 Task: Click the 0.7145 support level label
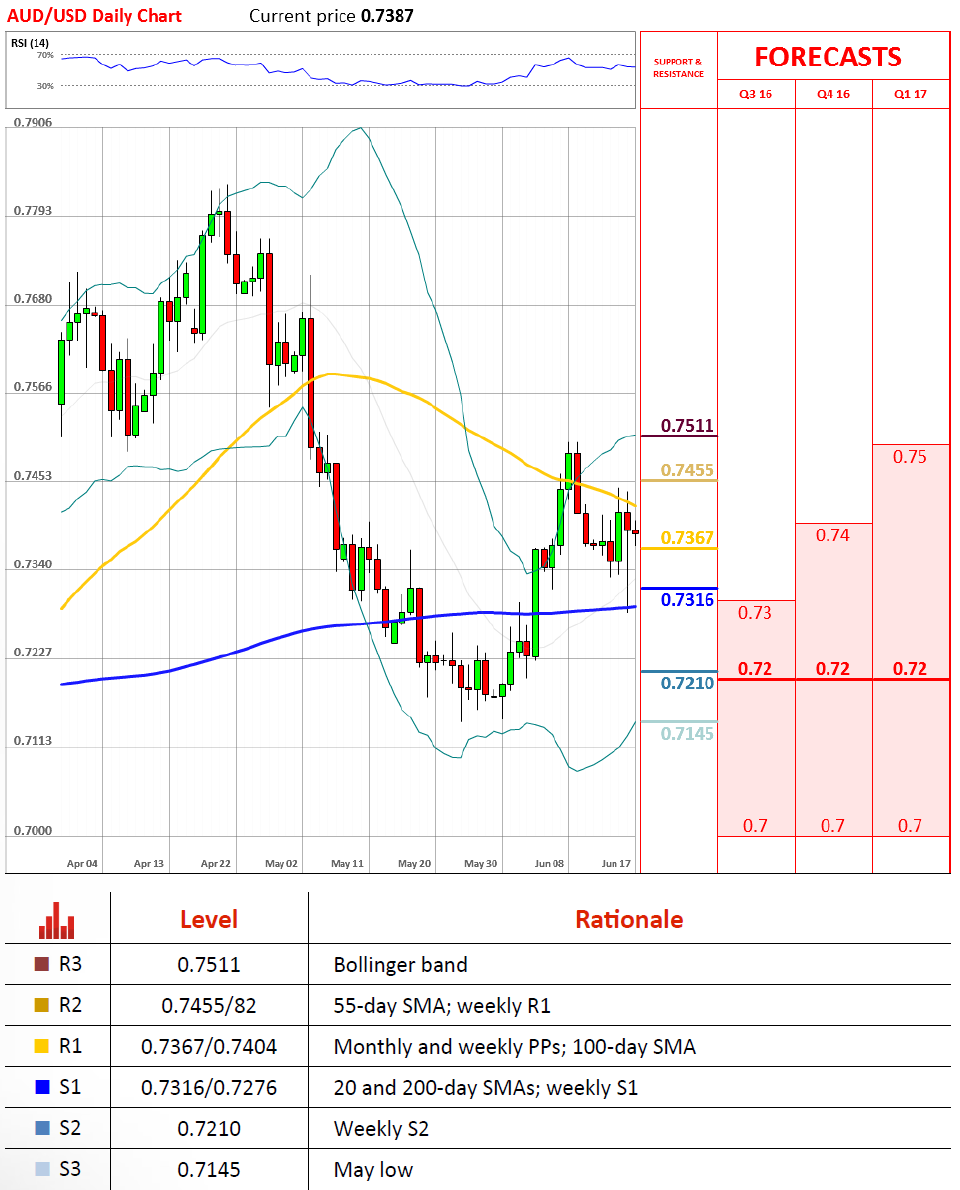pyautogui.click(x=687, y=733)
